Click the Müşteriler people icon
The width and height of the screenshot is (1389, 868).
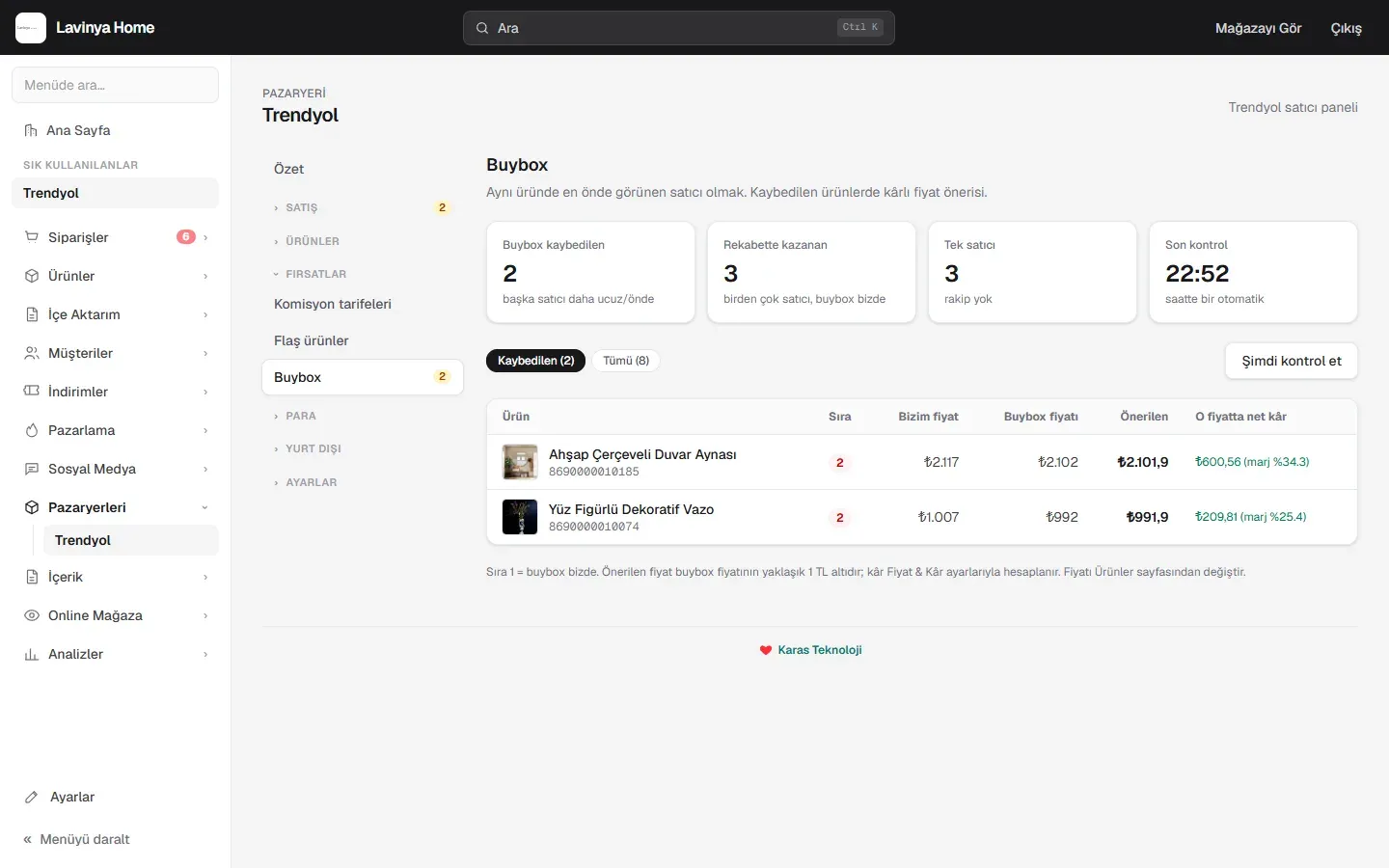[32, 353]
